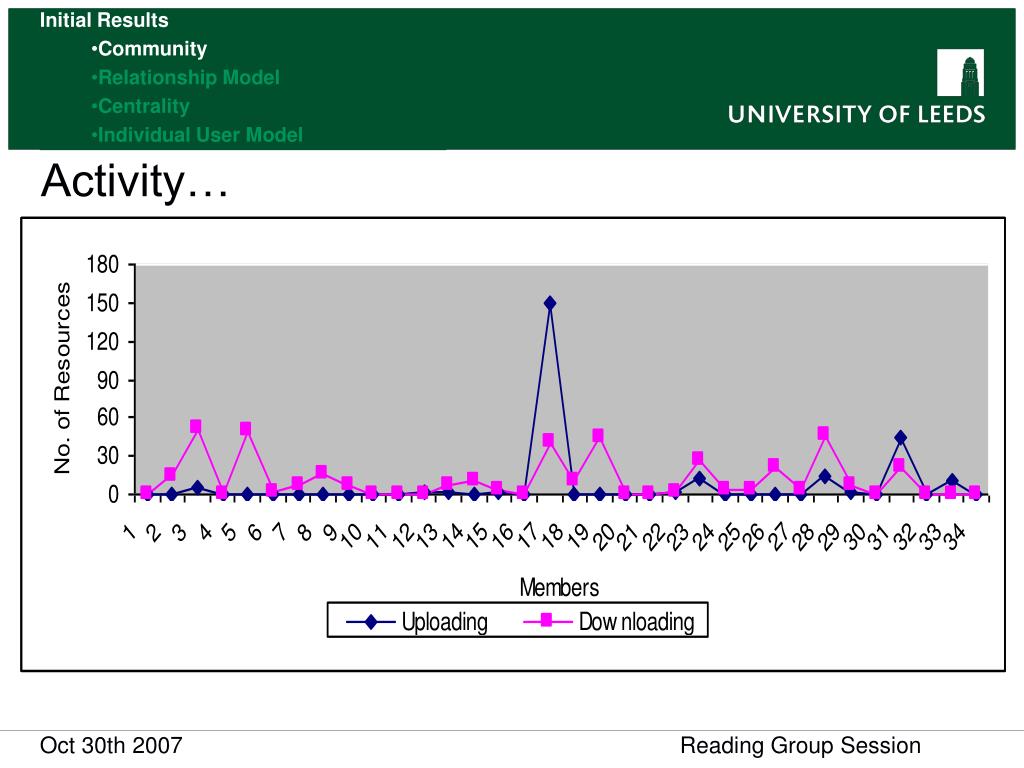Click the y-axis value 150
Image resolution: width=1024 pixels, height=768 pixels.
coord(103,304)
